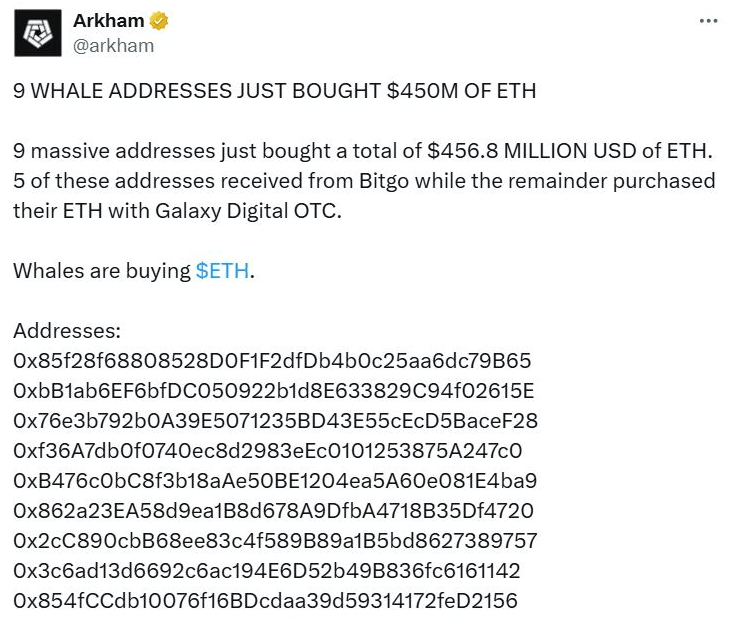Open the Arkham display name link
739x638 pixels.
(x=109, y=21)
